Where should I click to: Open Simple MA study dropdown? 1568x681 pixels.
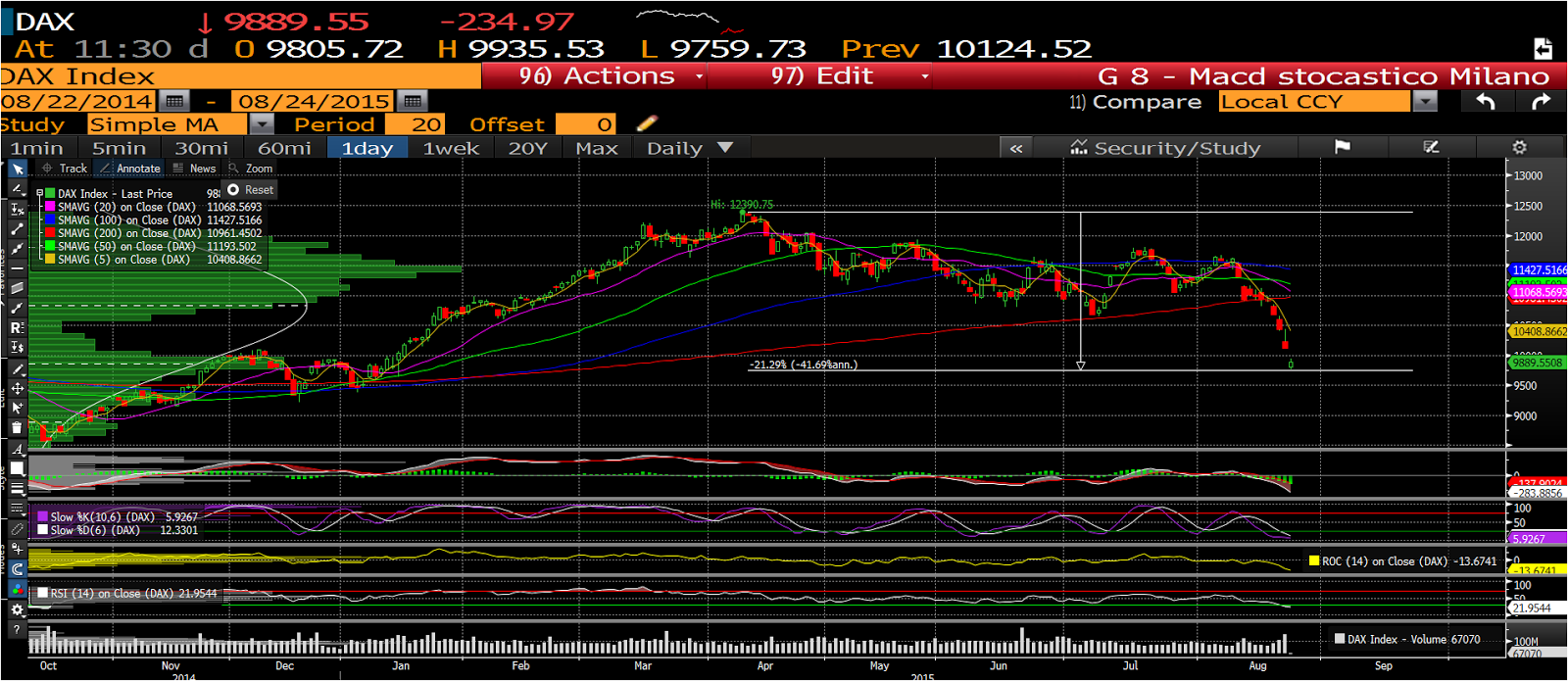tap(262, 124)
